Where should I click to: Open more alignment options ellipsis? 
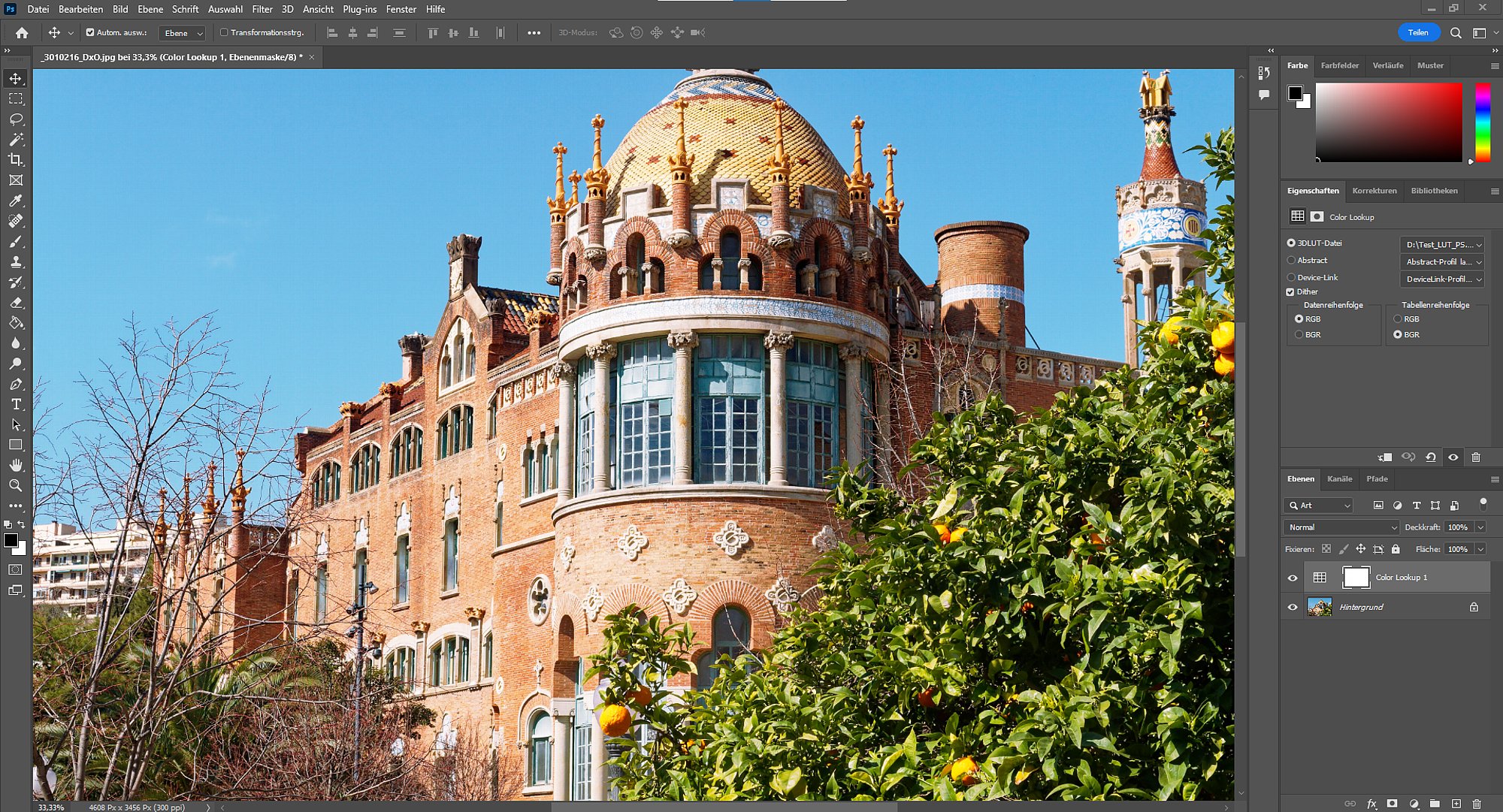pos(534,33)
